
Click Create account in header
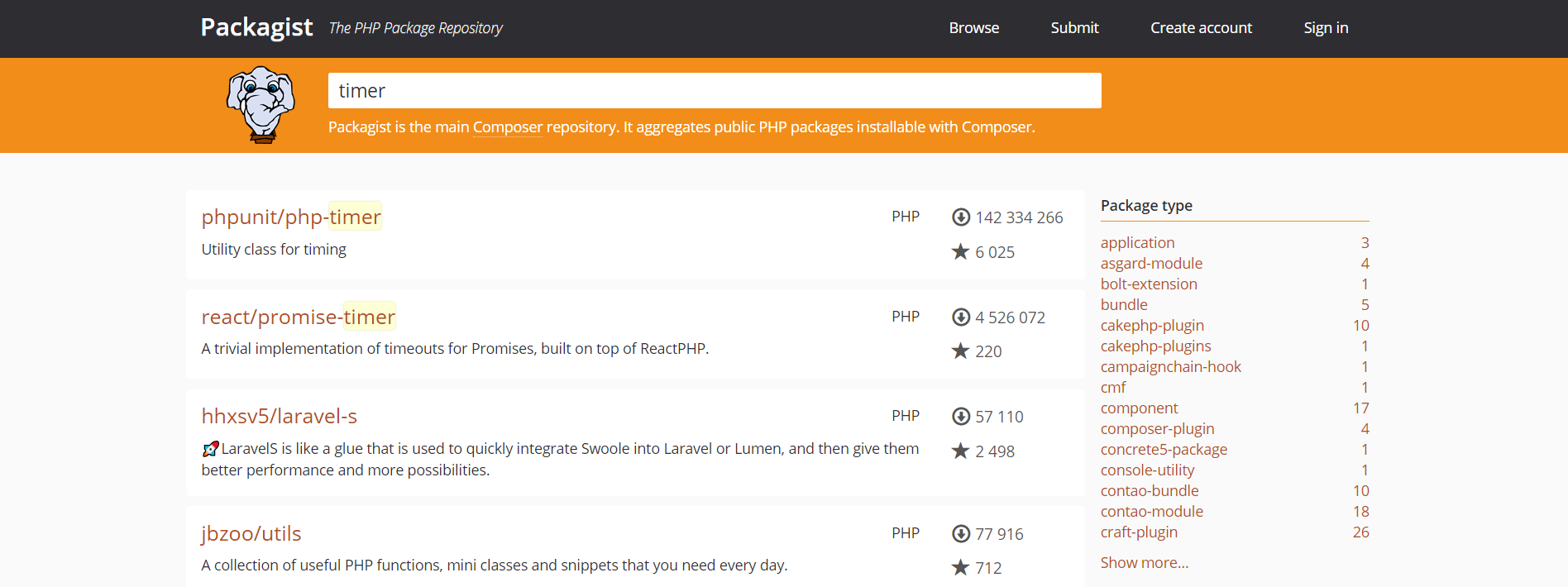pyautogui.click(x=1201, y=28)
